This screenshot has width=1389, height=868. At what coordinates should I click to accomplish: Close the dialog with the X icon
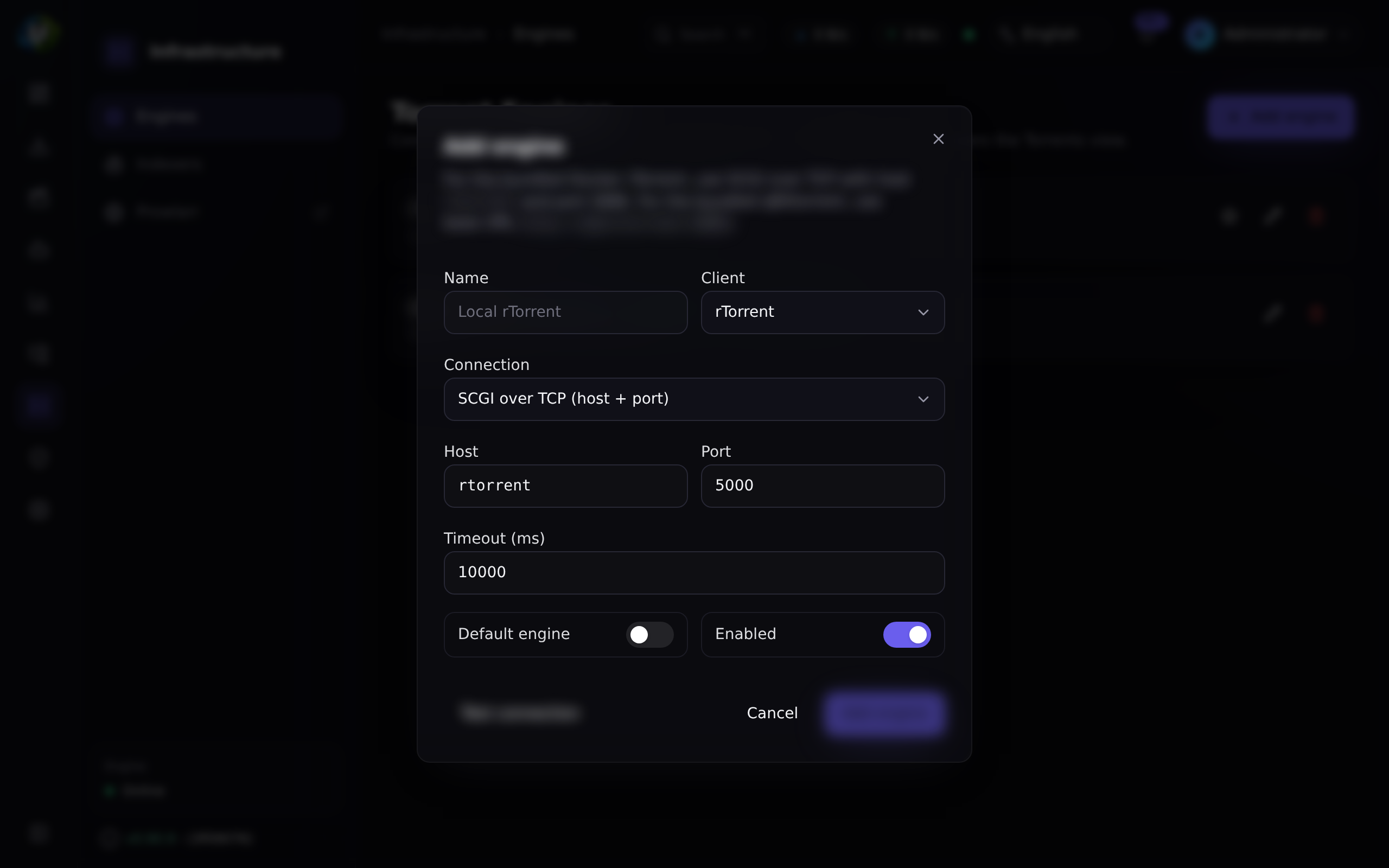[x=939, y=139]
